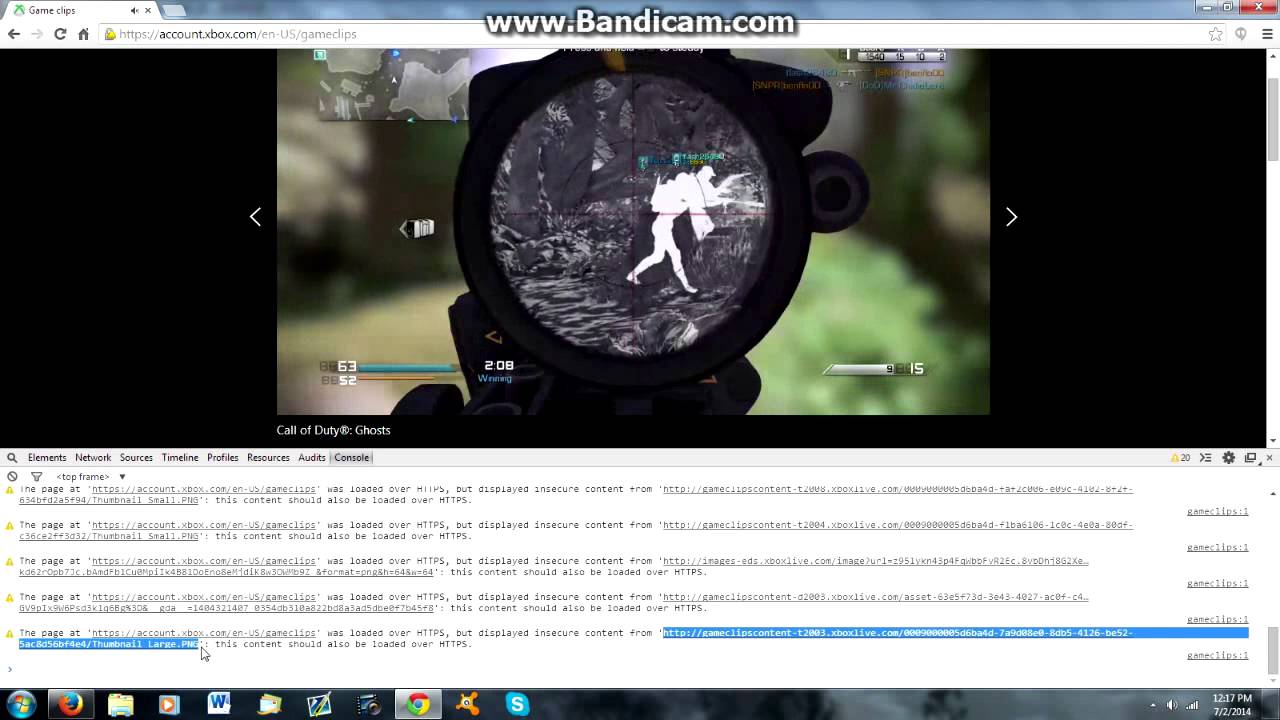Viewport: 1280px width, 720px height.
Task: Click the Call of Duty®: Ghosts caption
Action: pos(333,430)
